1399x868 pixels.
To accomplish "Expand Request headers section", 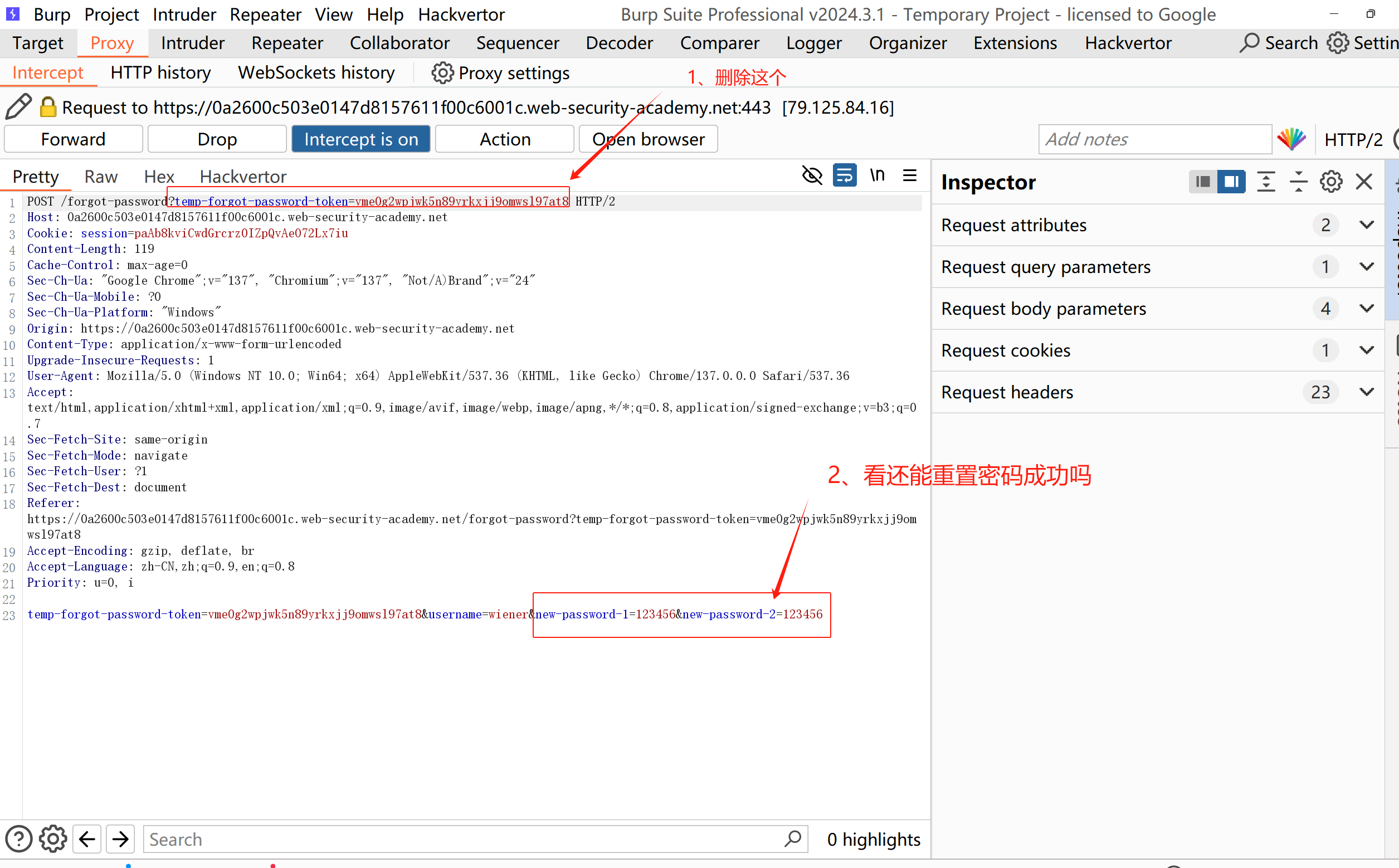I will pyautogui.click(x=1366, y=392).
